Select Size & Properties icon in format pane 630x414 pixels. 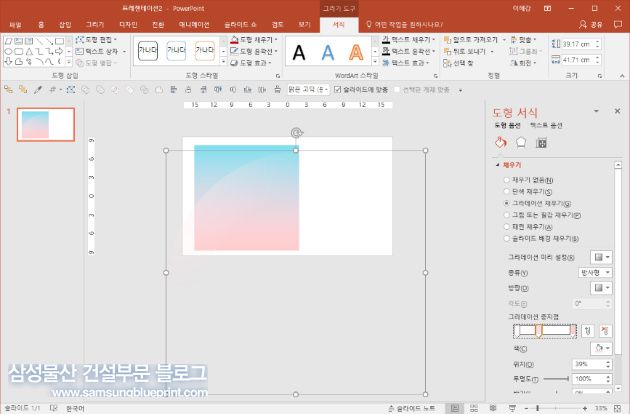click(541, 143)
